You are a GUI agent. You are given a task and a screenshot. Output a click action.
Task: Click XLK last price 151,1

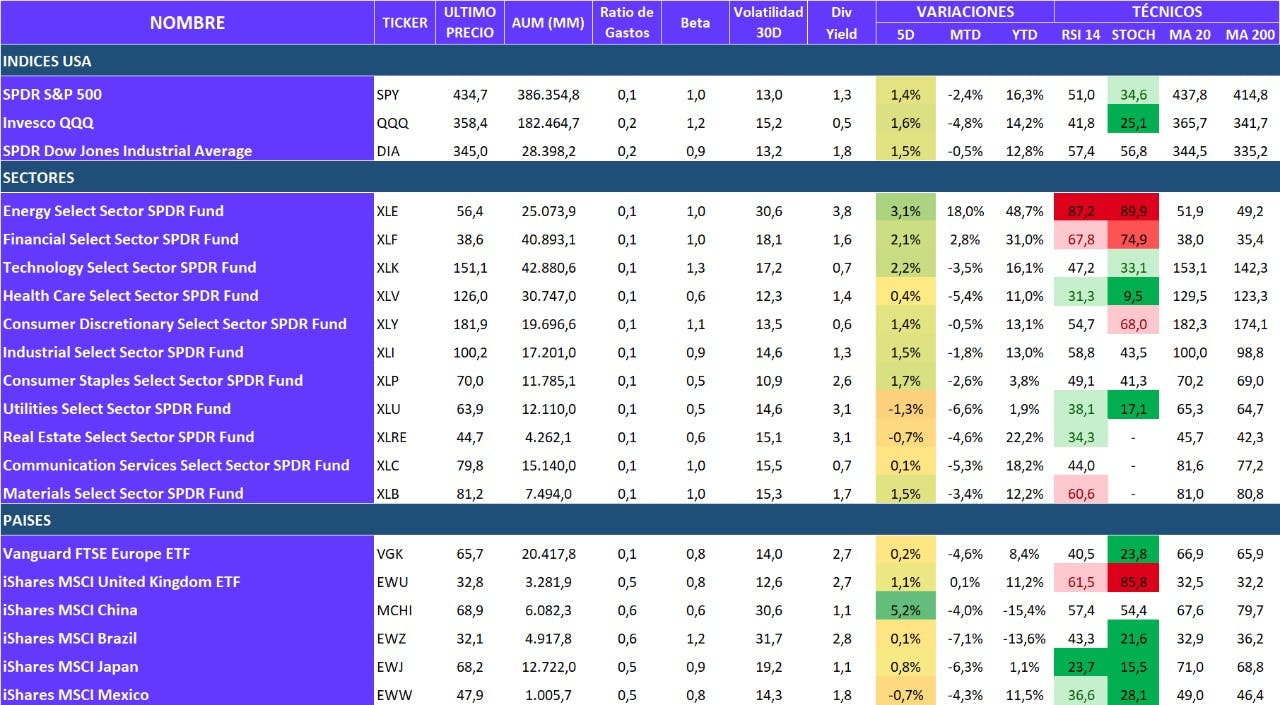470,267
